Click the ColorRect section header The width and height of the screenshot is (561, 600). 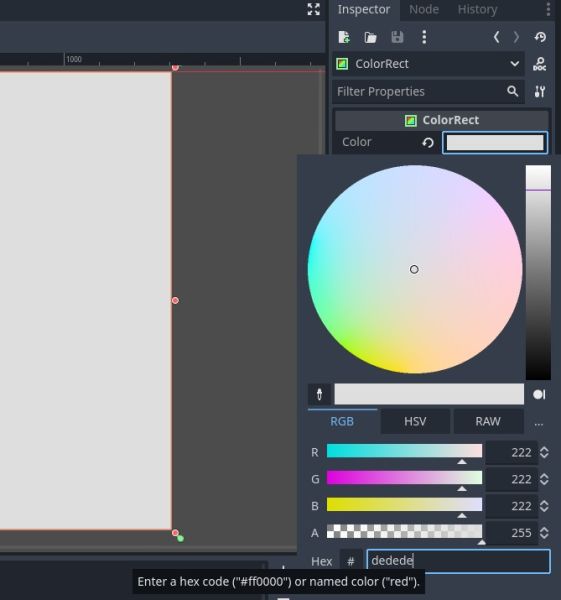[442, 121]
